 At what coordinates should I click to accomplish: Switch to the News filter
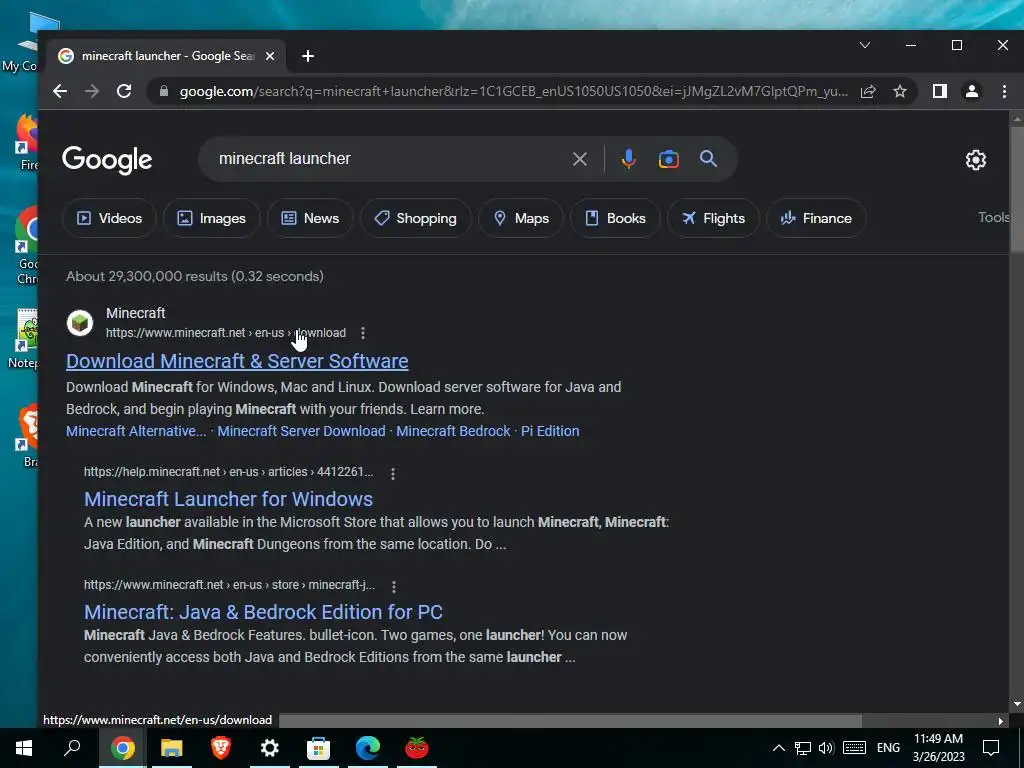310,218
